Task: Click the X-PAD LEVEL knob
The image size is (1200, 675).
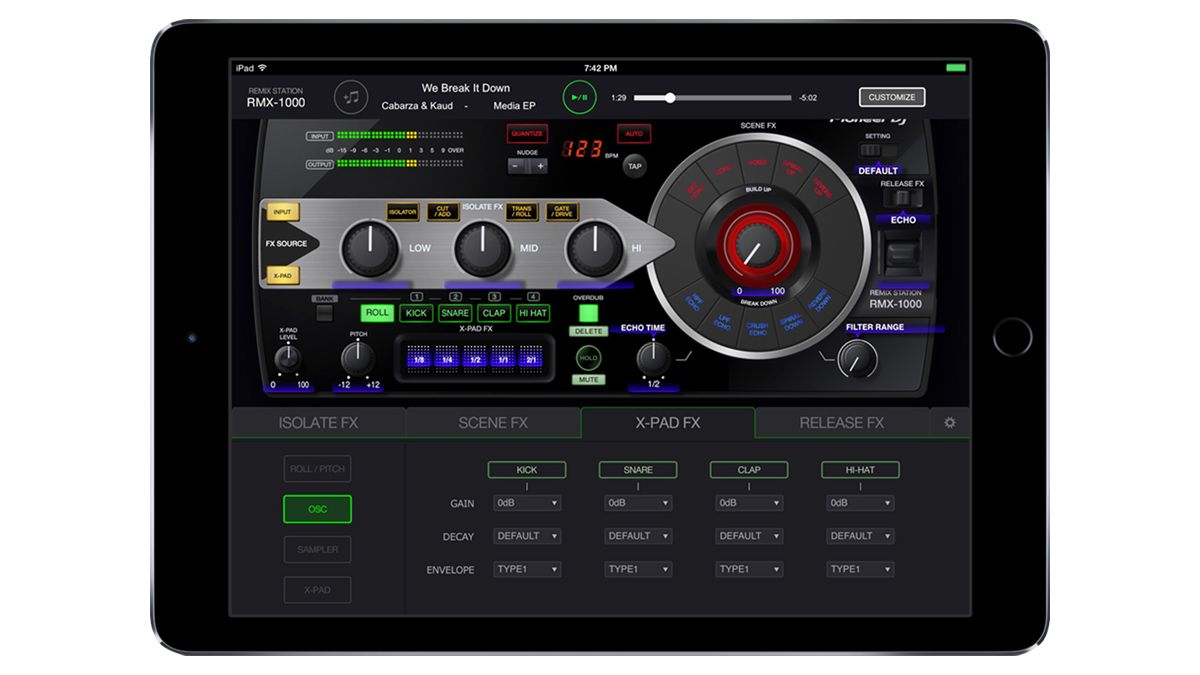Action: click(x=288, y=358)
